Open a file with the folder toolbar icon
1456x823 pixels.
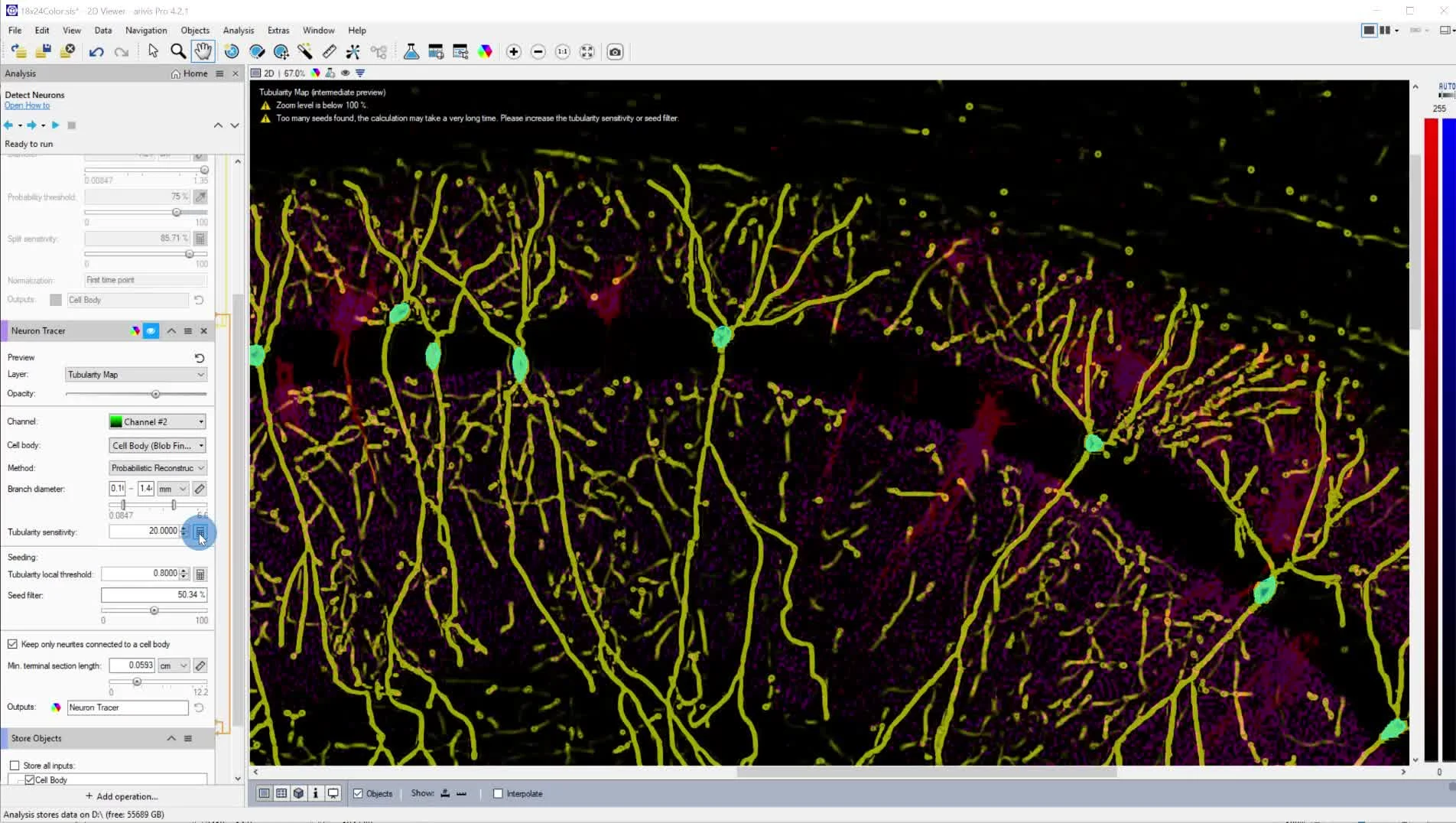(19, 51)
